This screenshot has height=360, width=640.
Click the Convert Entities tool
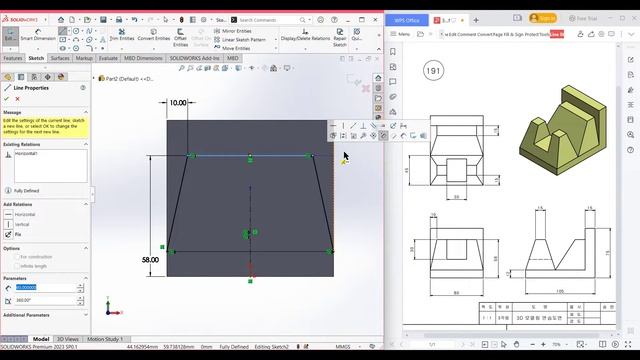coord(154,35)
